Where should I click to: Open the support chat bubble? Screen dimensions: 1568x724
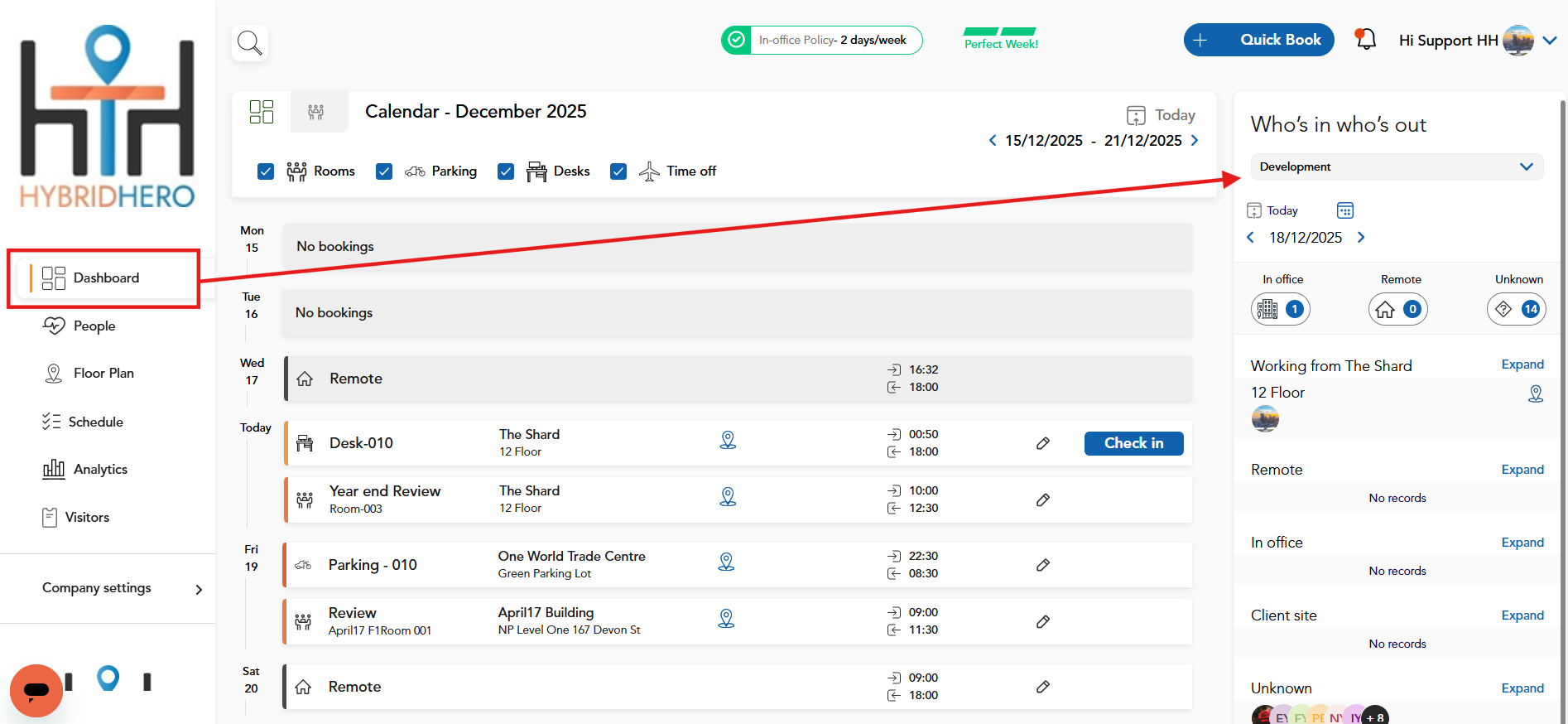pyautogui.click(x=36, y=690)
